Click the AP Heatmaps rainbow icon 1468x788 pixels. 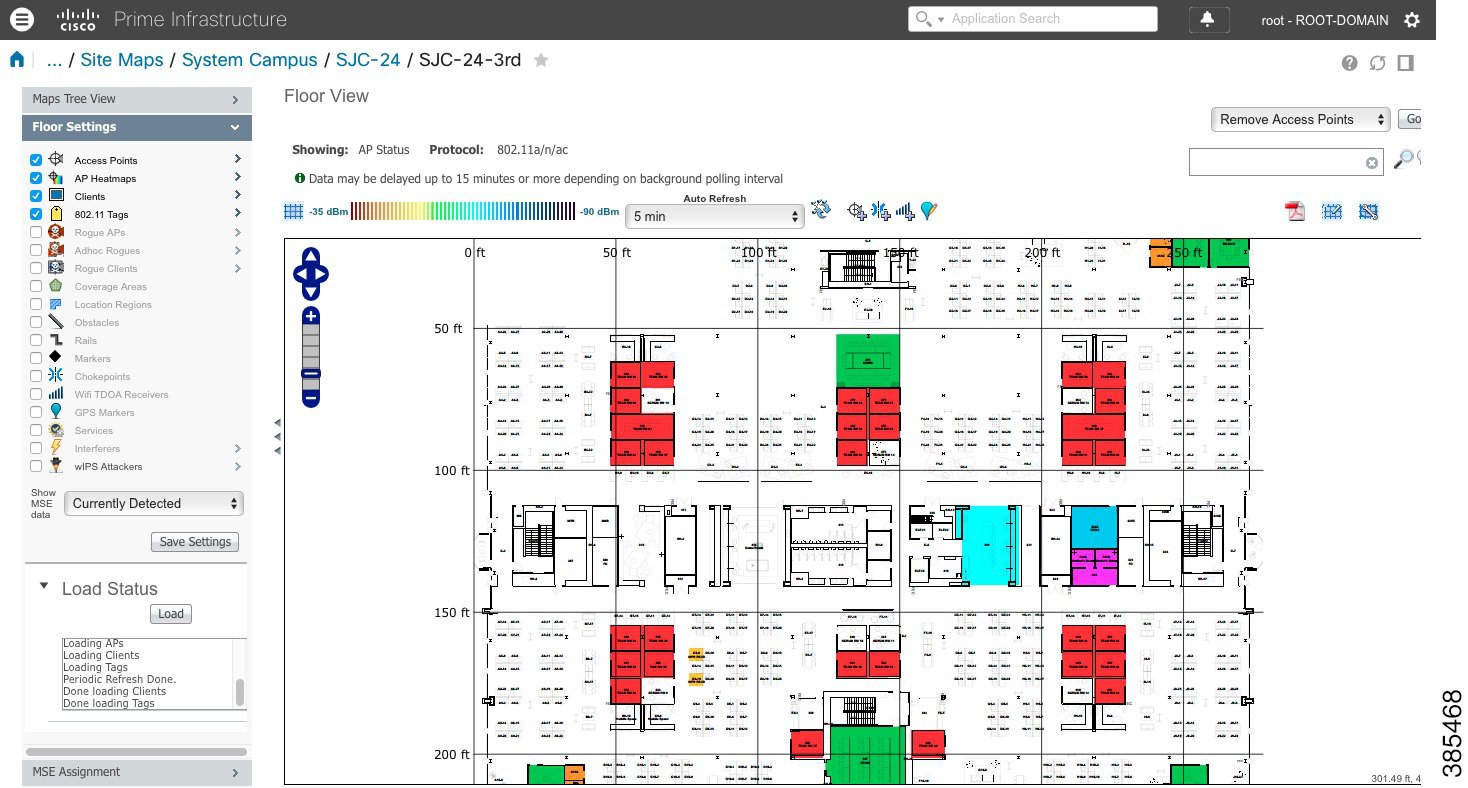57,178
